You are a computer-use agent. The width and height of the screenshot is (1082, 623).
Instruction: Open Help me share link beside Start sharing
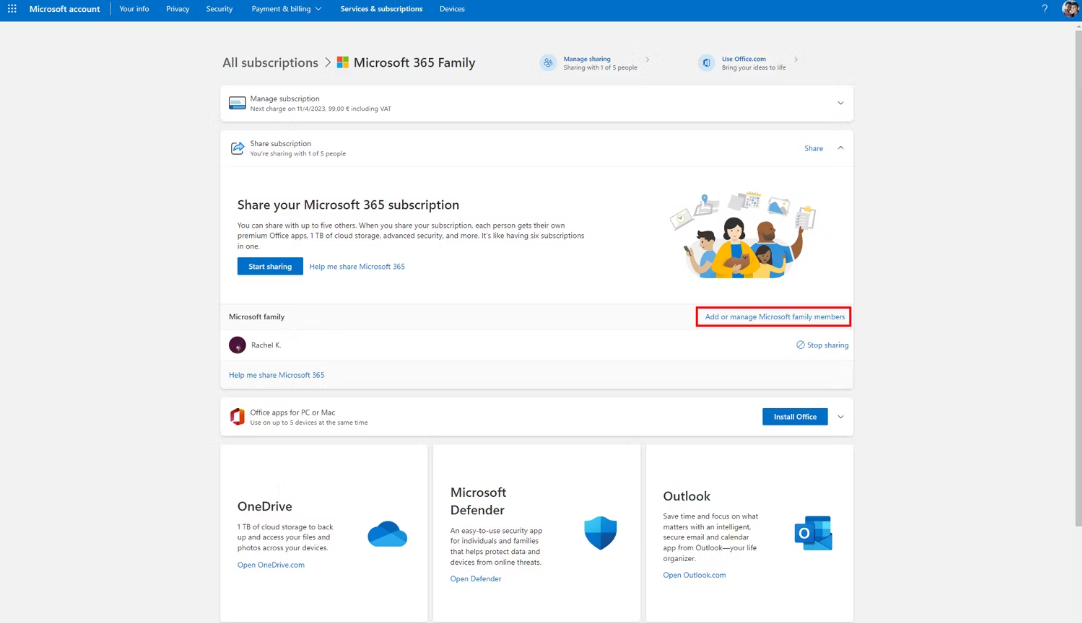coord(357,266)
